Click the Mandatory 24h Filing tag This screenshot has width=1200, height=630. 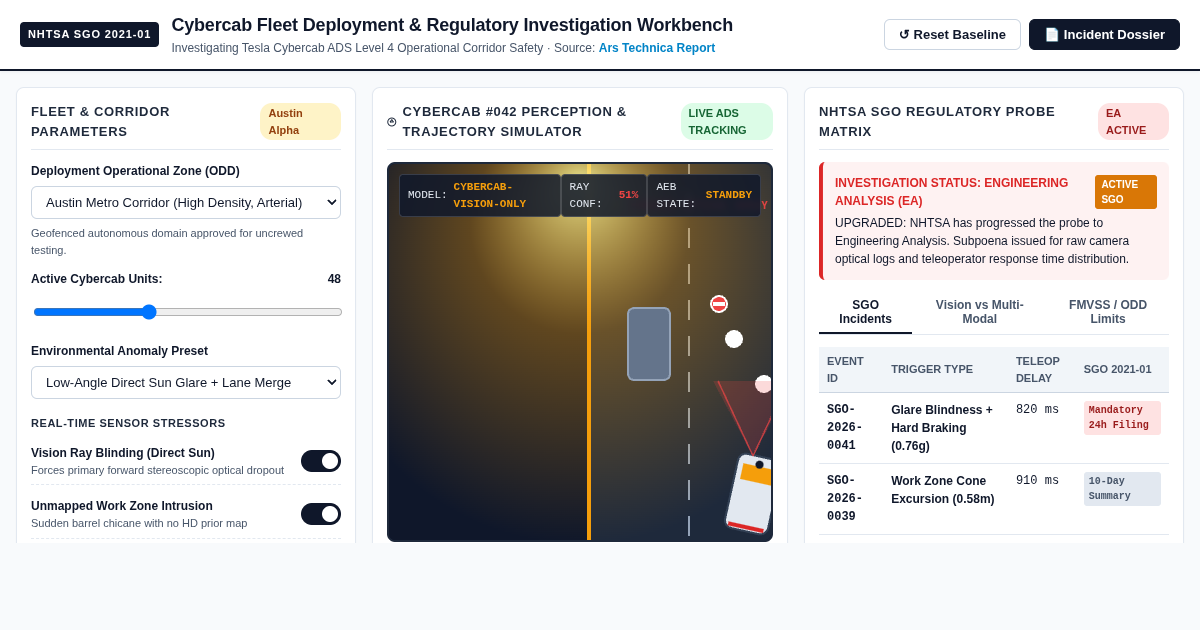tap(1122, 418)
